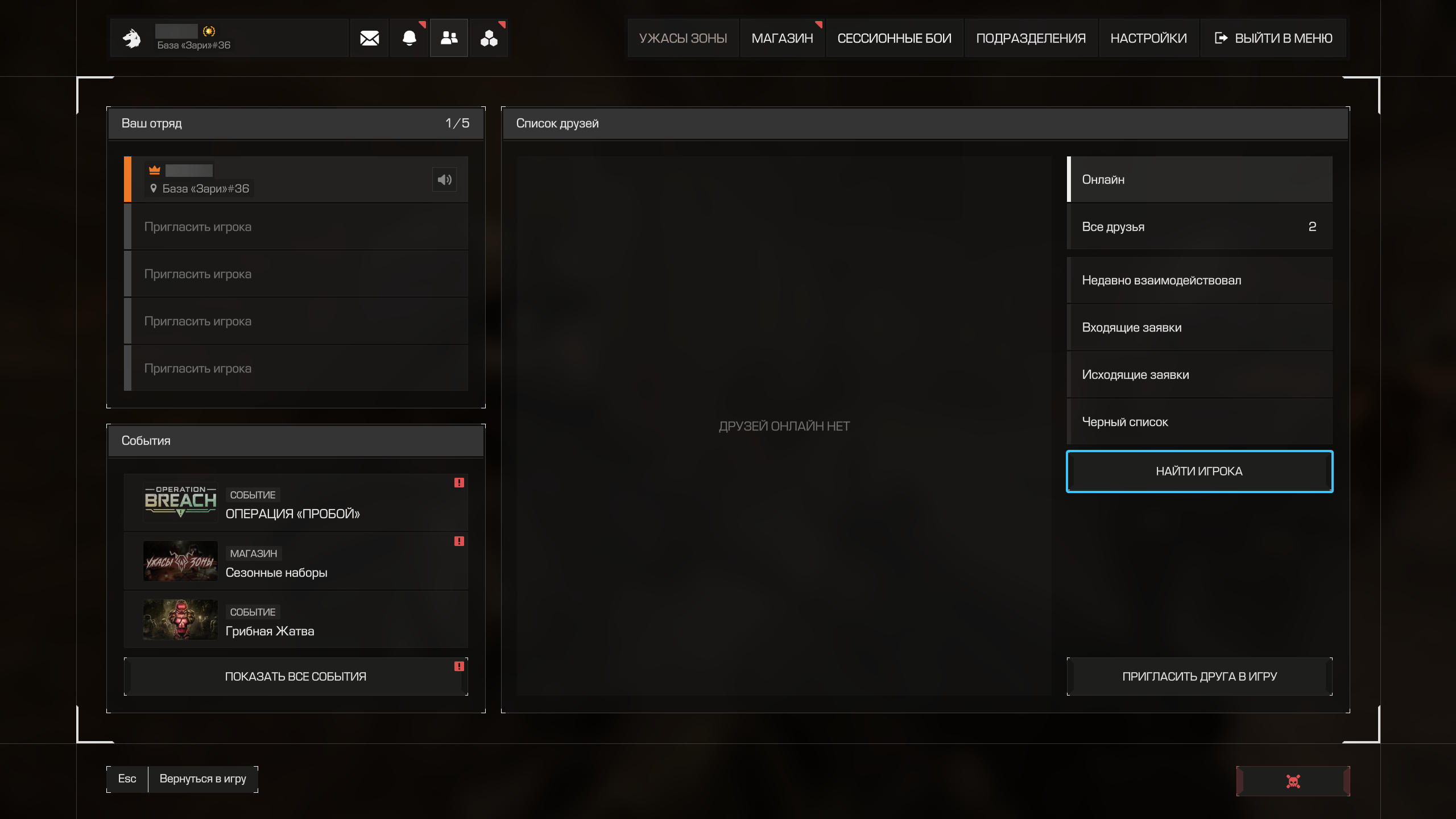This screenshot has height=819, width=1456.
Task: Click the friends squad icon
Action: coord(449,38)
